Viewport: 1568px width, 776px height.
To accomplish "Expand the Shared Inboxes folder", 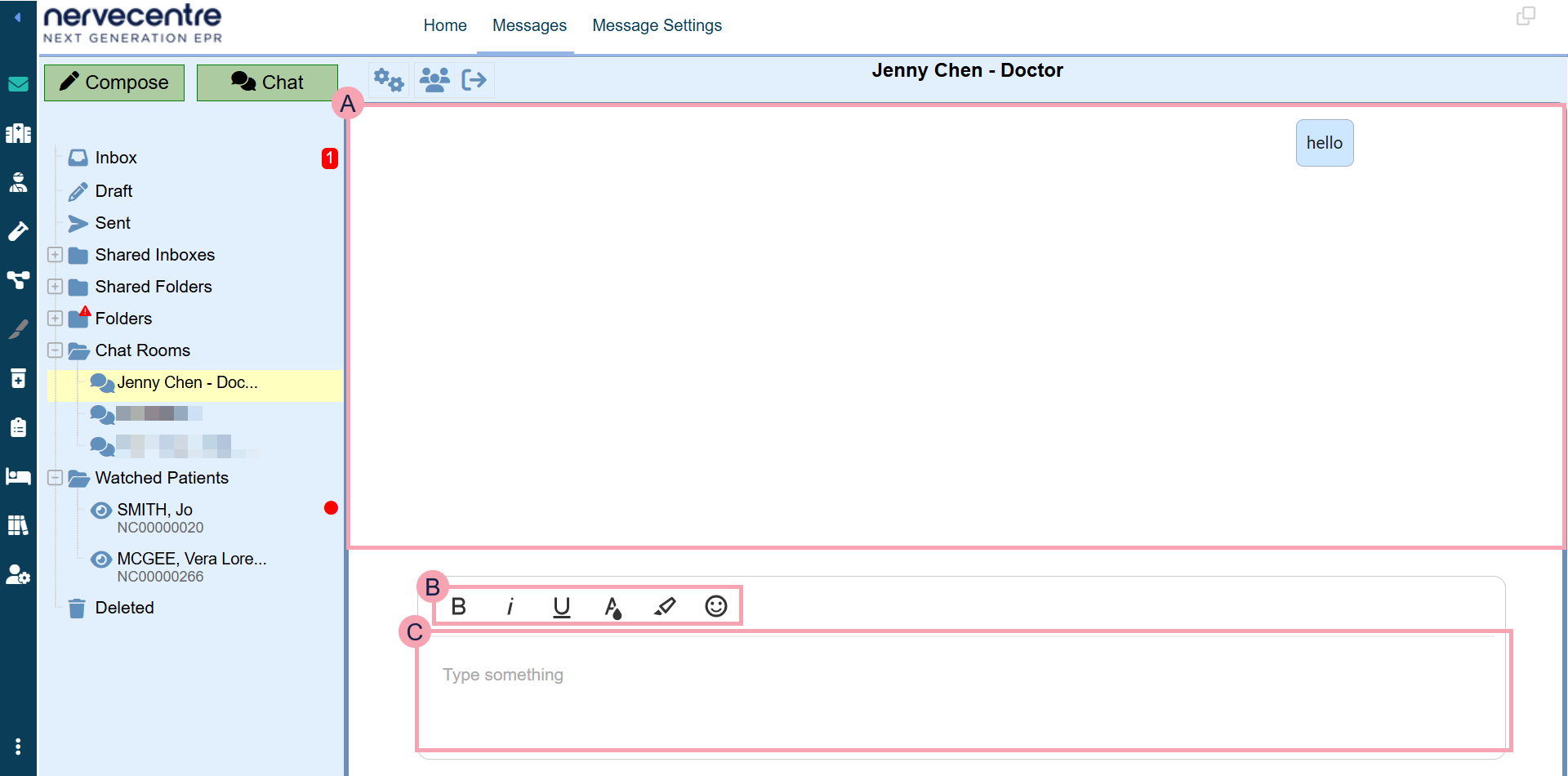I will (55, 255).
